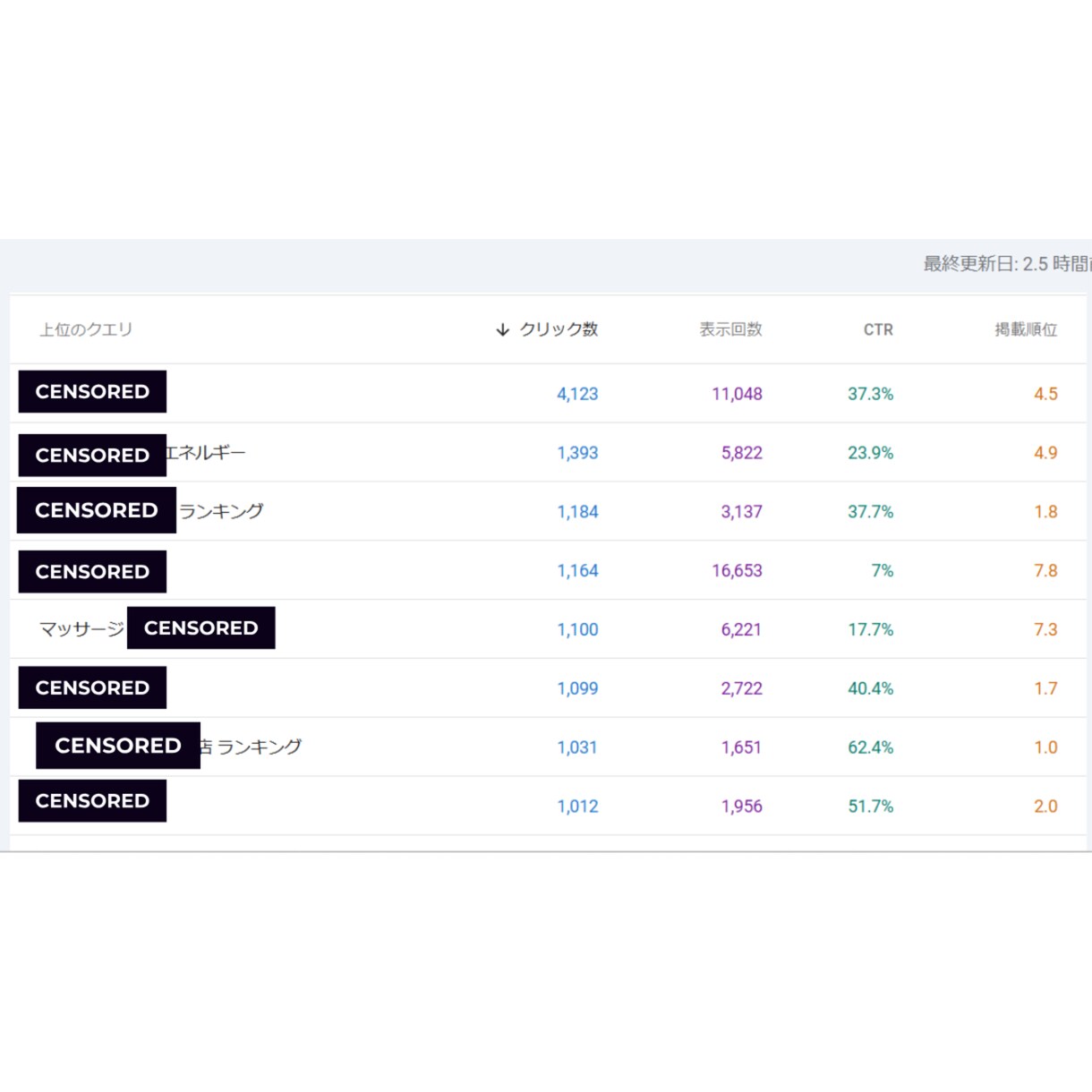Click the clicks value 1,184

click(x=577, y=512)
